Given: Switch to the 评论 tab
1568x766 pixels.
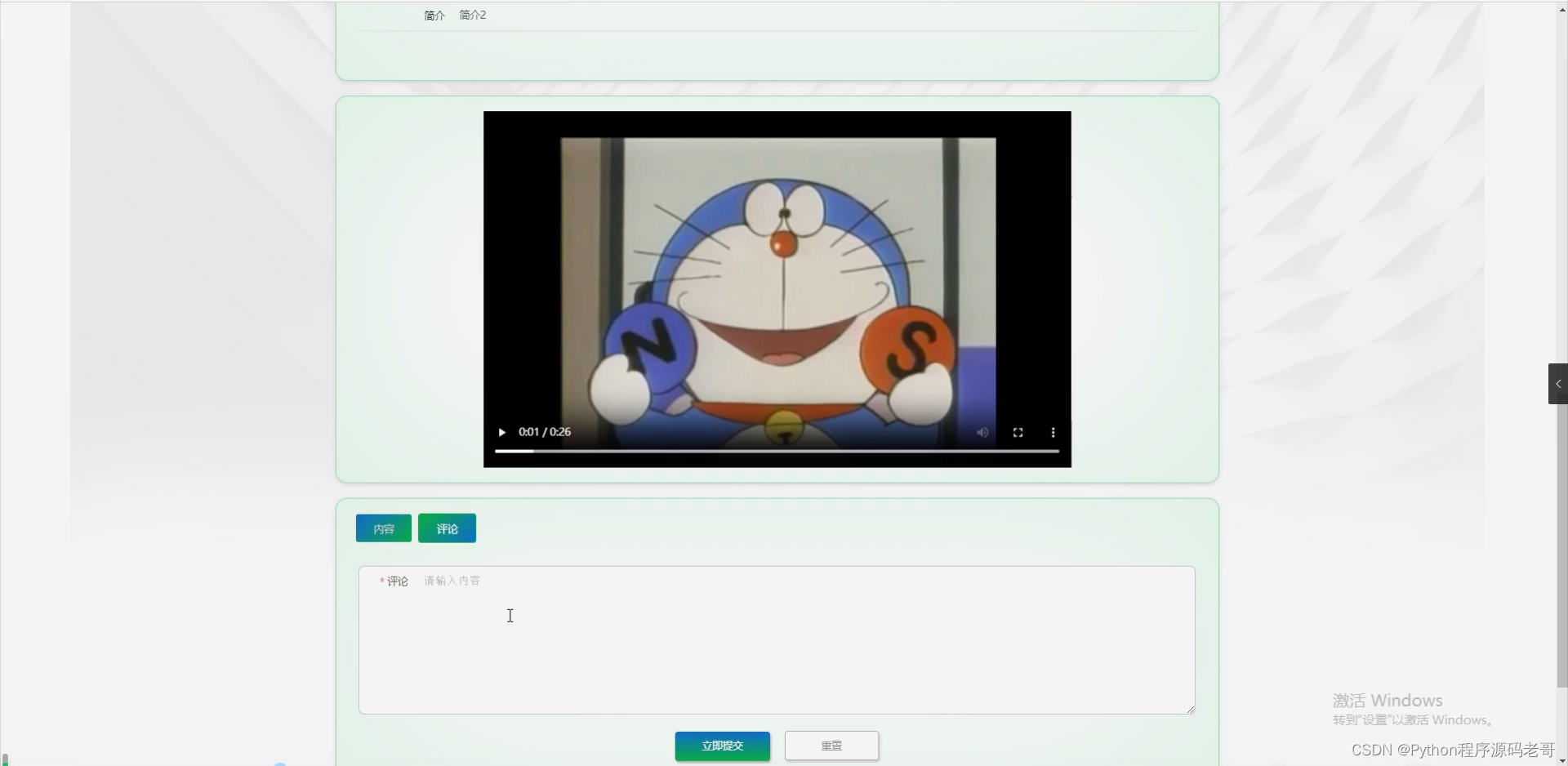Looking at the screenshot, I should click(447, 528).
